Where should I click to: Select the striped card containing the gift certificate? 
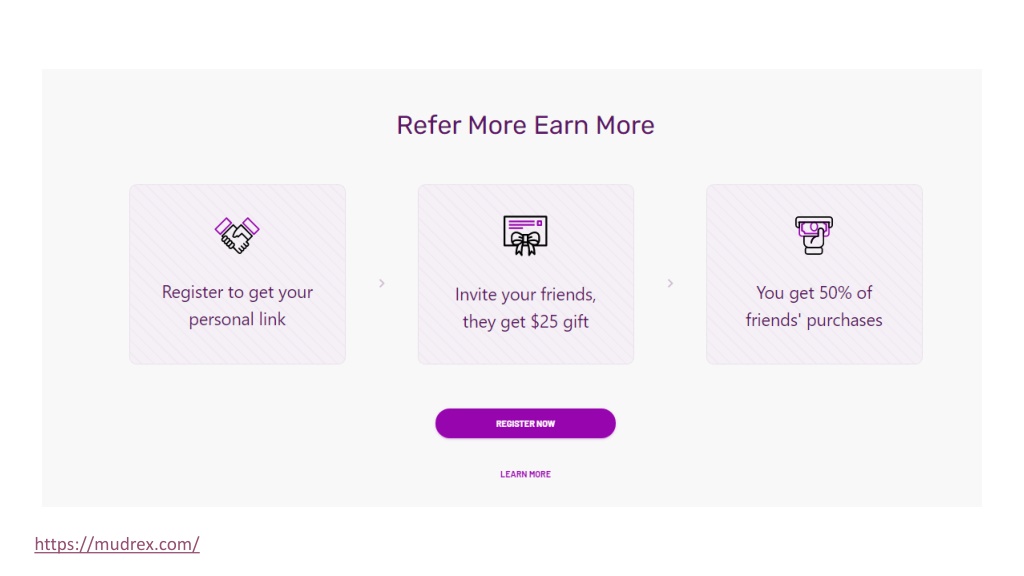coord(525,274)
